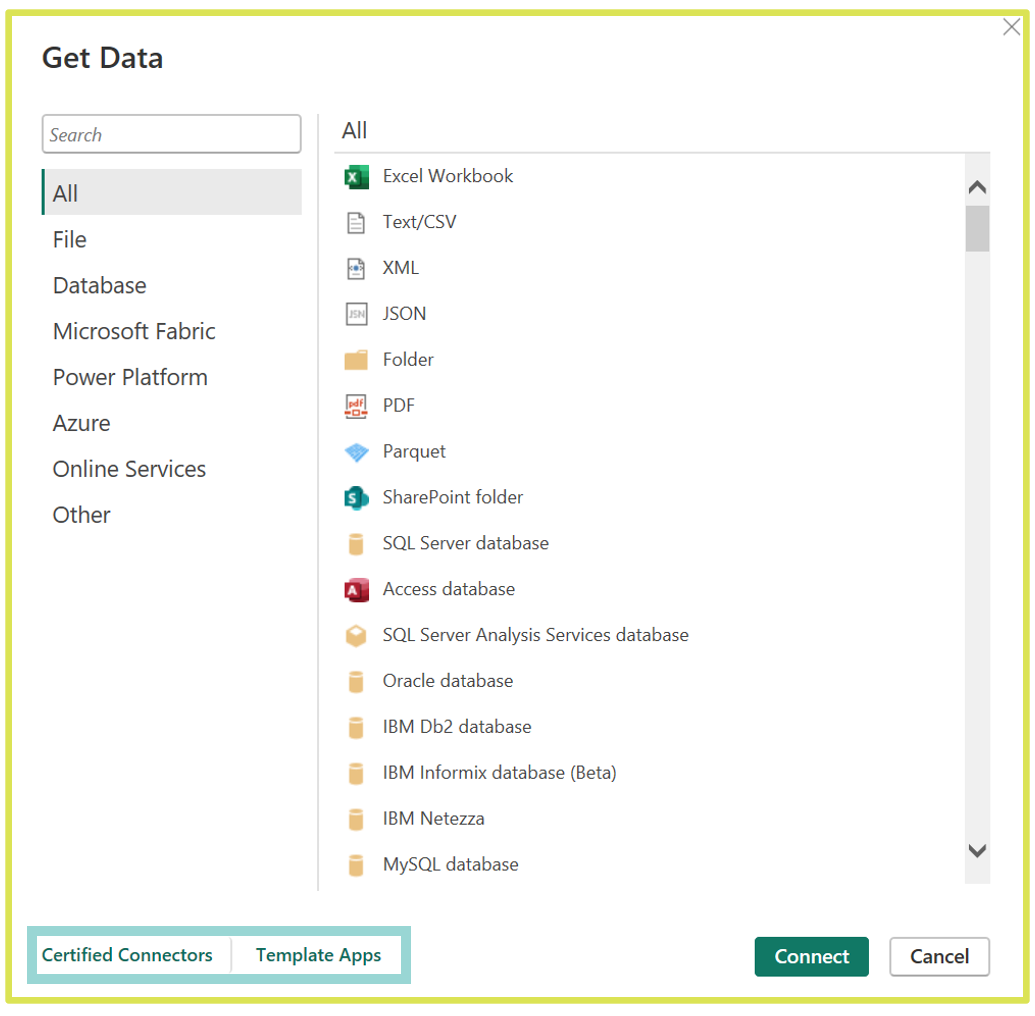
Task: Select the XML label
Action: click(401, 268)
